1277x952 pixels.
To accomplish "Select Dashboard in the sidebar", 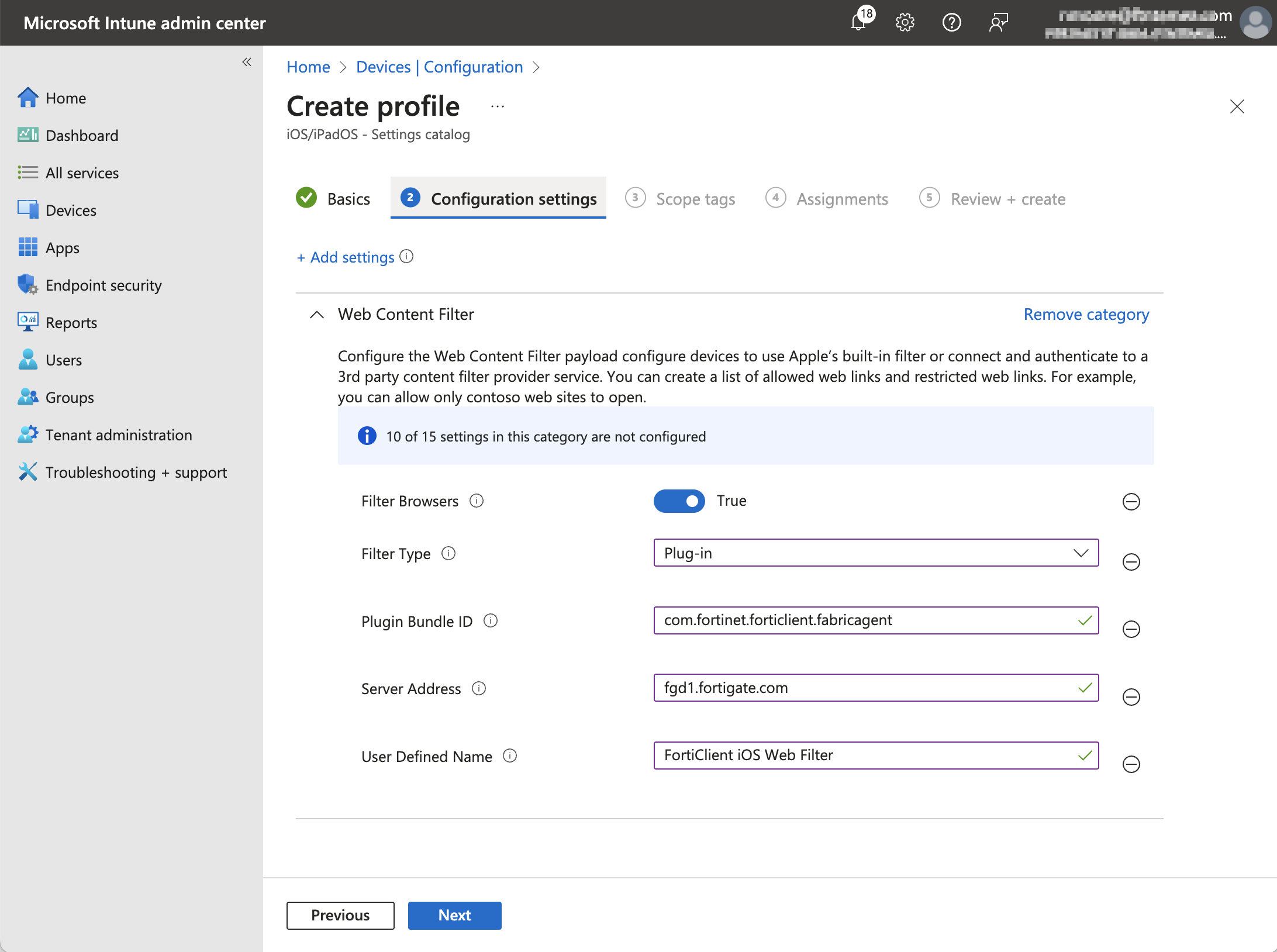I will click(81, 135).
